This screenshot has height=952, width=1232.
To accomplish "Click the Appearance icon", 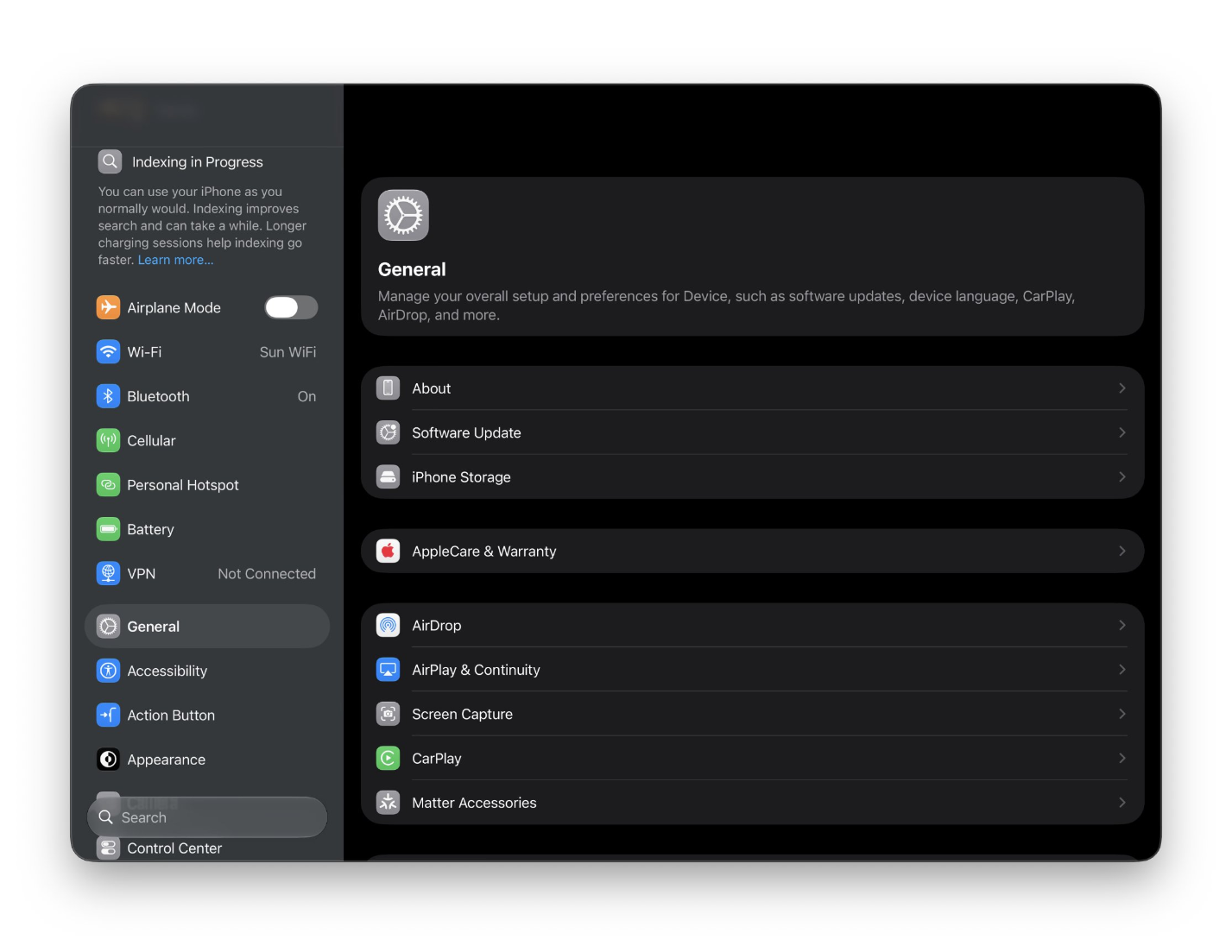I will click(108, 760).
